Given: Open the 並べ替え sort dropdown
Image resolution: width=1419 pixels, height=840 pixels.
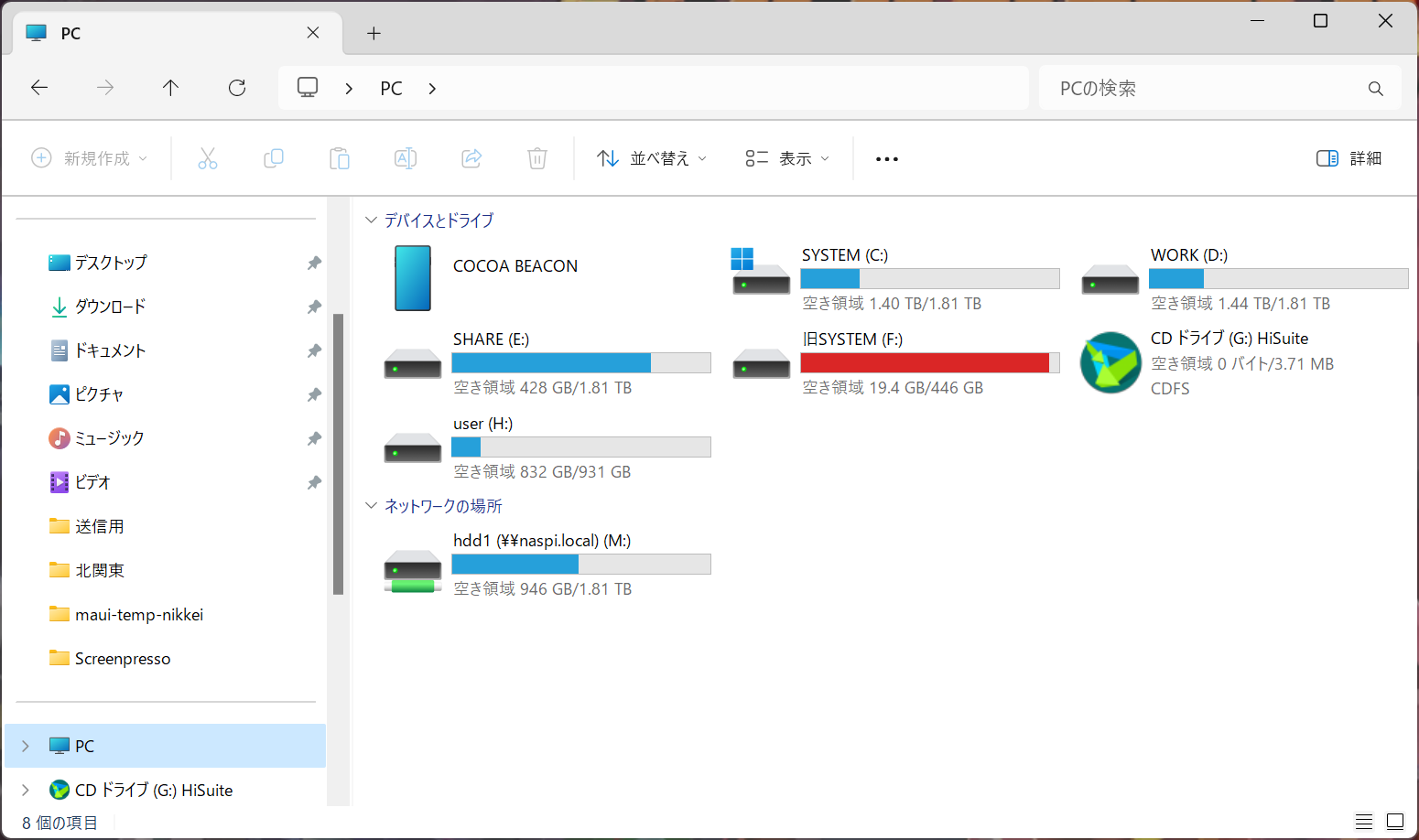Looking at the screenshot, I should [651, 158].
